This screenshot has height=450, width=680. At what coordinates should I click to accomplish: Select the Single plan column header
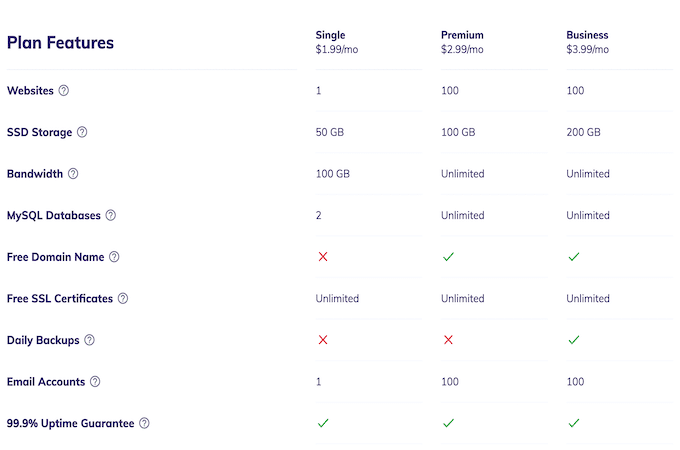(337, 42)
